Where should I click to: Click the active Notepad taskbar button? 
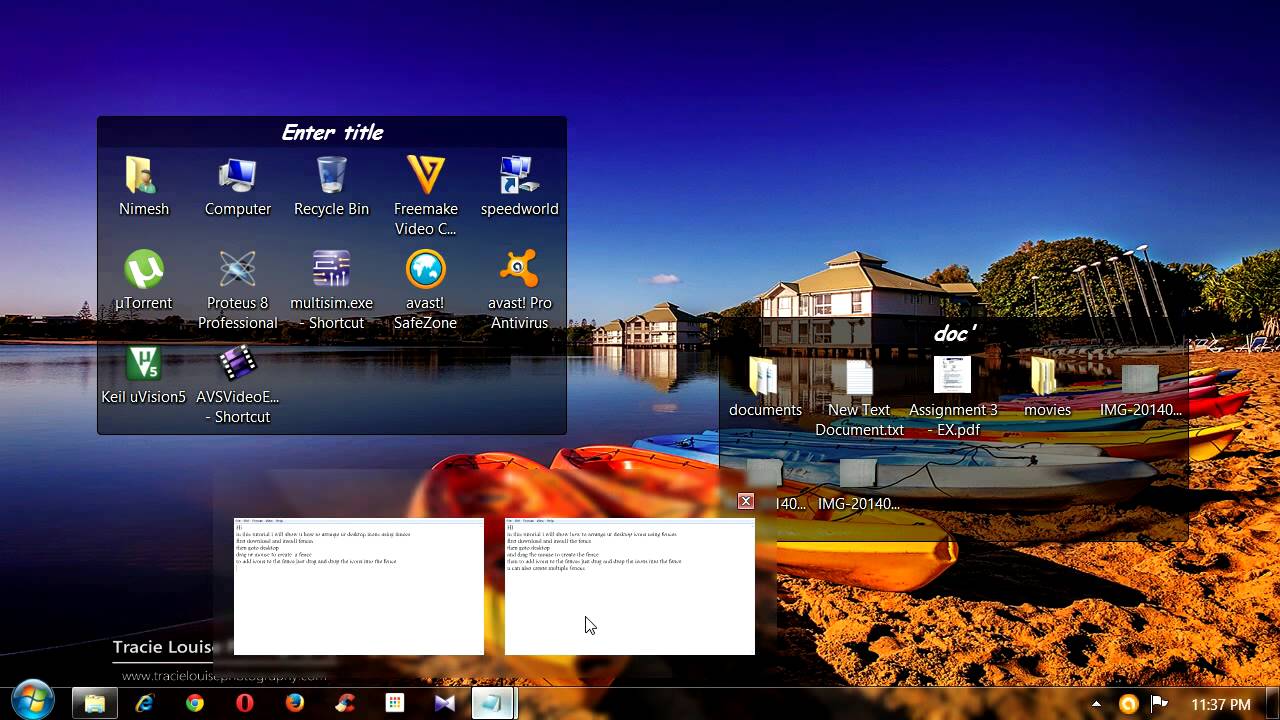click(x=493, y=704)
